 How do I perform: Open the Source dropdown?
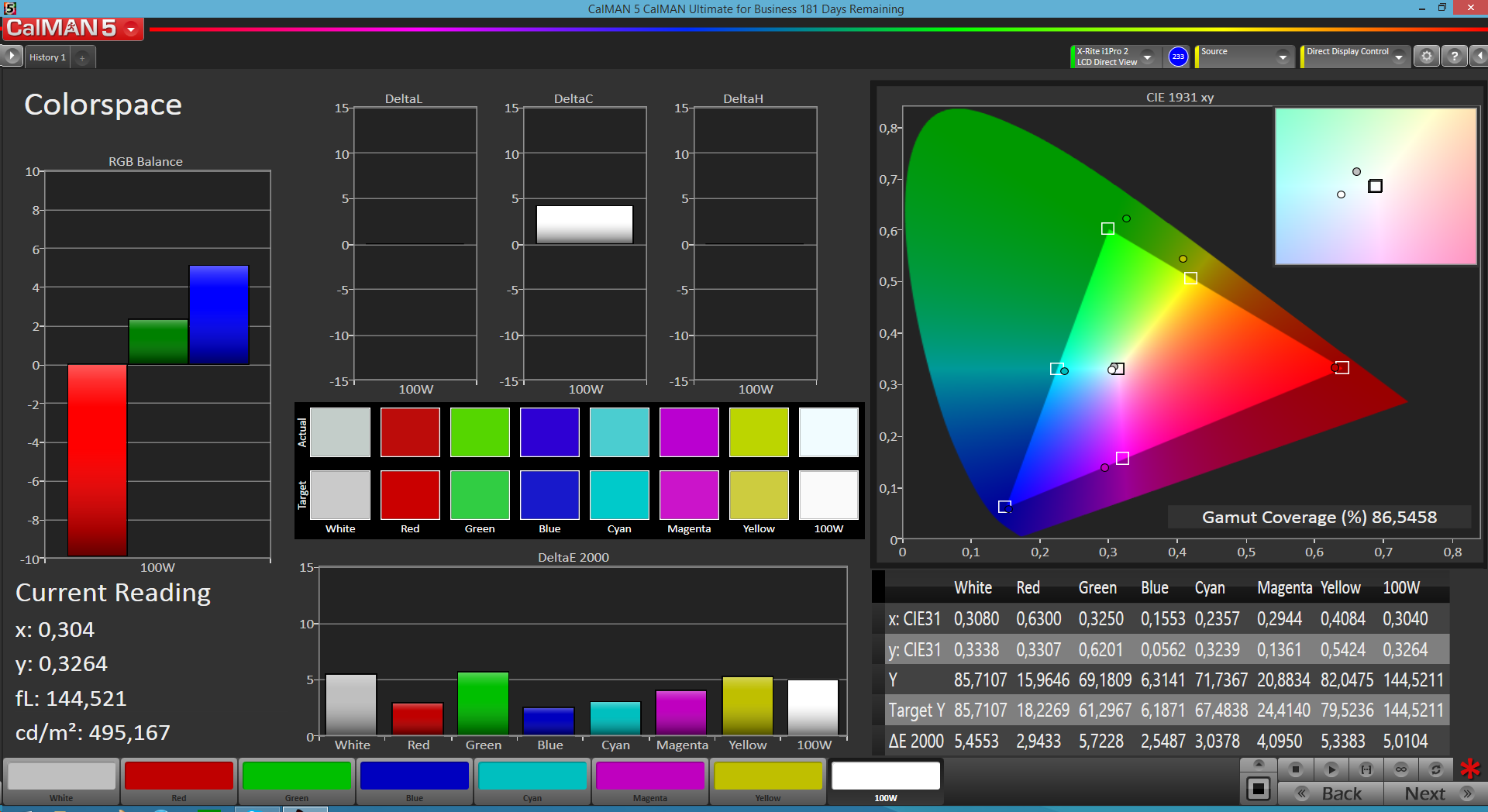coord(1283,57)
